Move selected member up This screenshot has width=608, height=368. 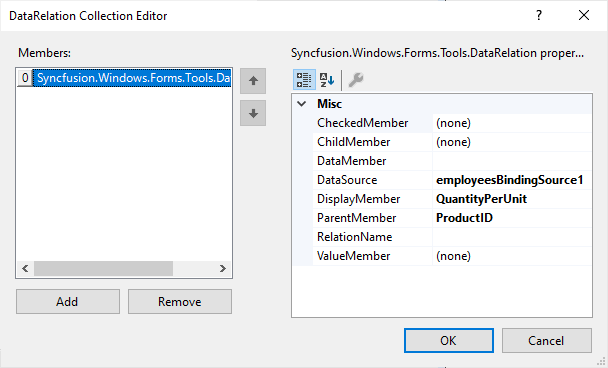click(253, 81)
